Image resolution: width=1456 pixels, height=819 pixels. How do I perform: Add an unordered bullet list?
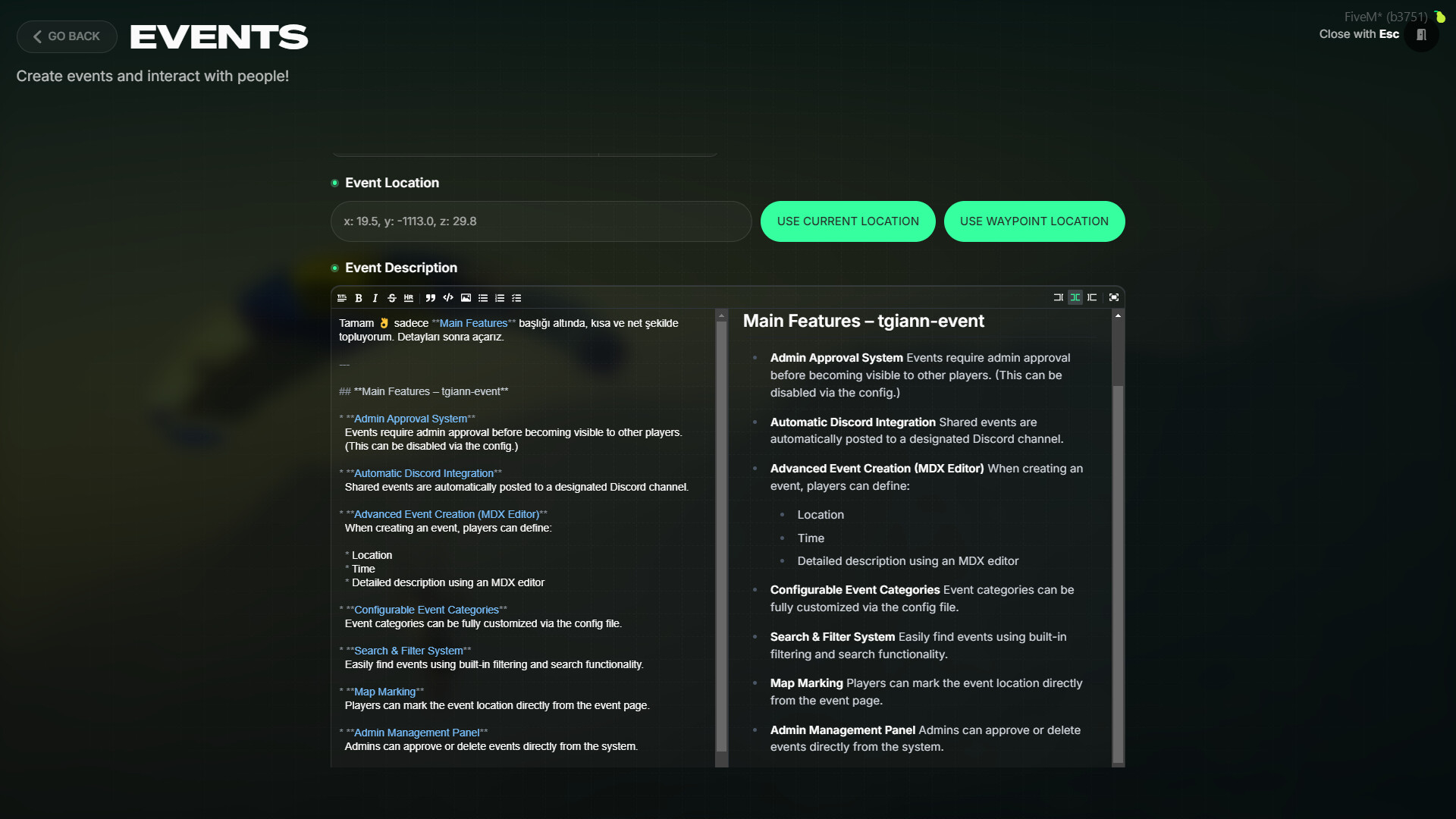pyautogui.click(x=483, y=298)
